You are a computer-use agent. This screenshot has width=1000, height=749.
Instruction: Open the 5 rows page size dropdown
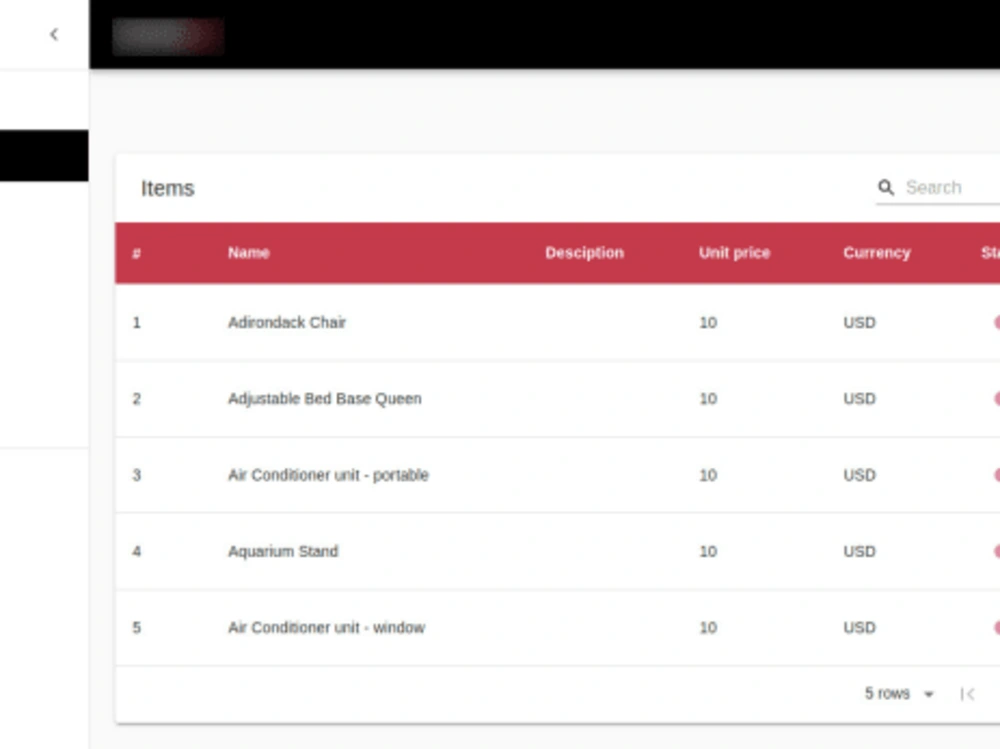tap(899, 693)
